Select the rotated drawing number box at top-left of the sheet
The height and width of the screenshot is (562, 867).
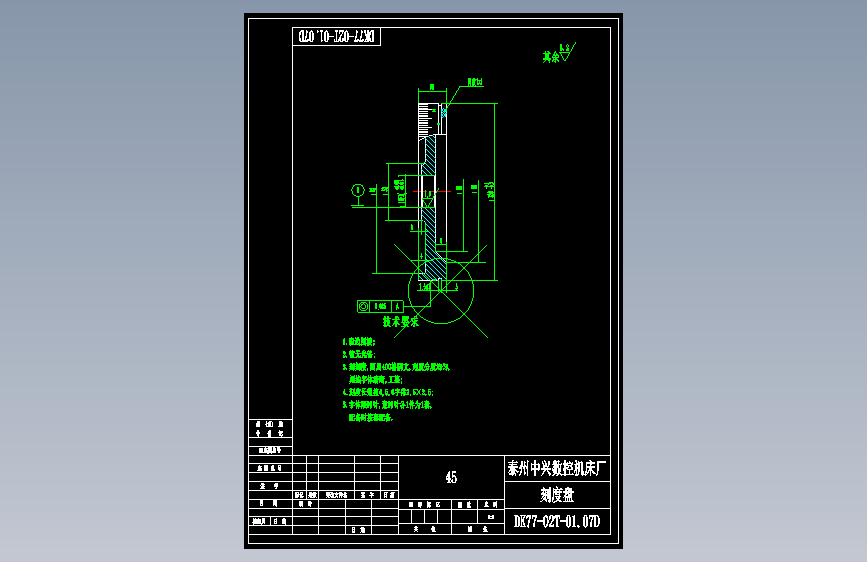click(336, 37)
